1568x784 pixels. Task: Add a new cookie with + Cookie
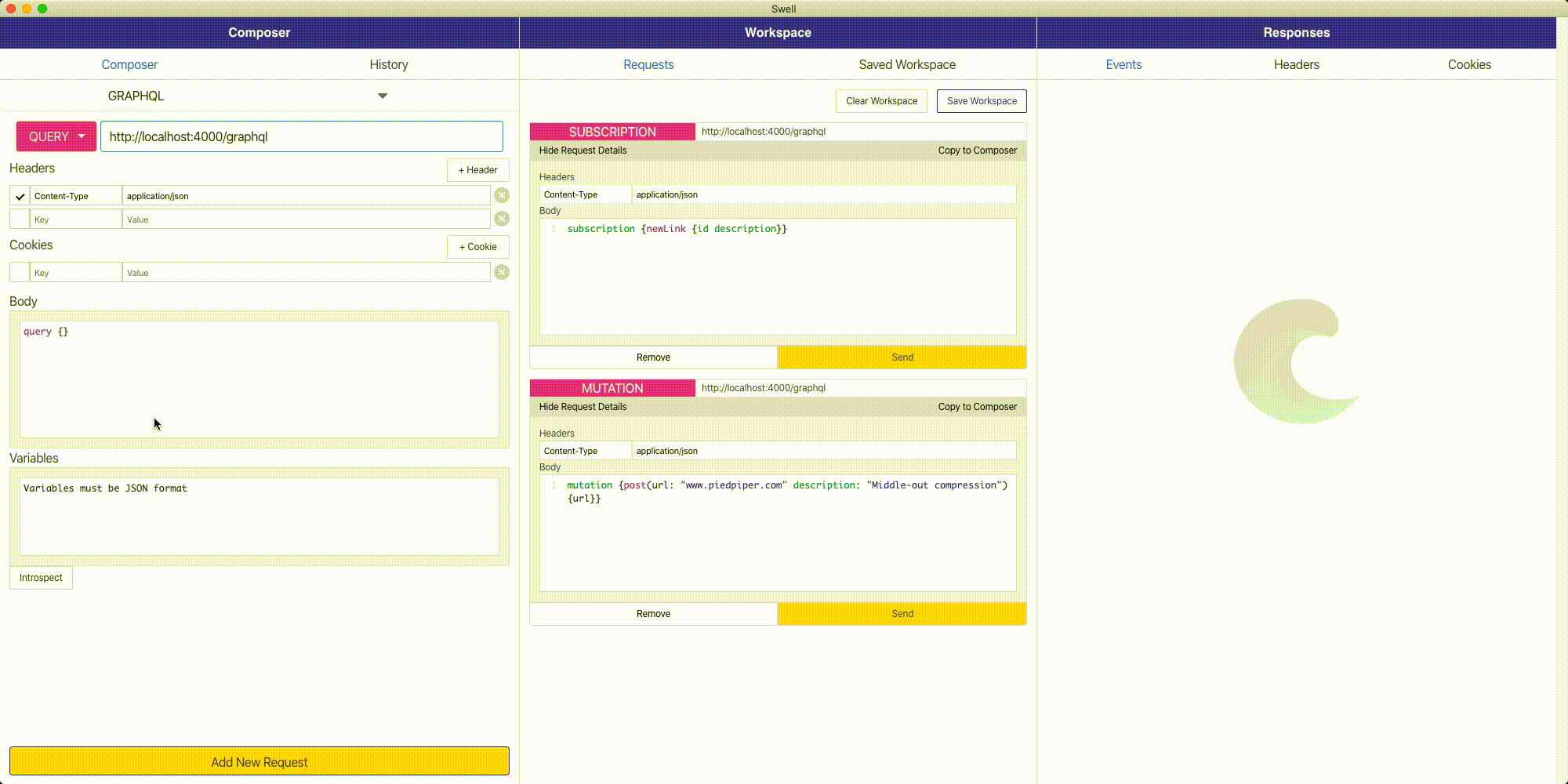[477, 247]
